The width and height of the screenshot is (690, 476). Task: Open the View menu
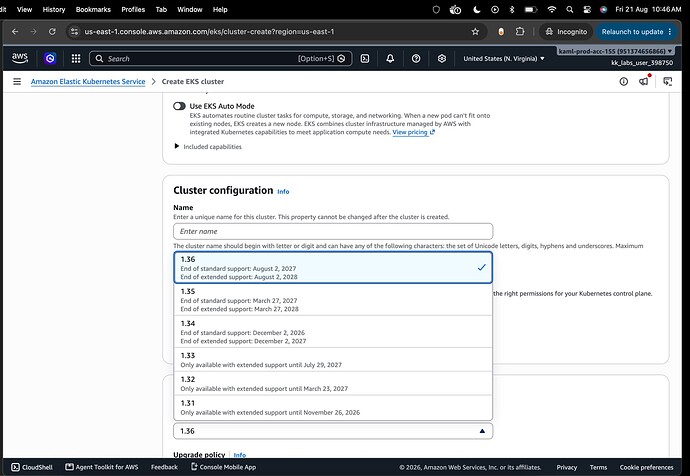point(24,9)
